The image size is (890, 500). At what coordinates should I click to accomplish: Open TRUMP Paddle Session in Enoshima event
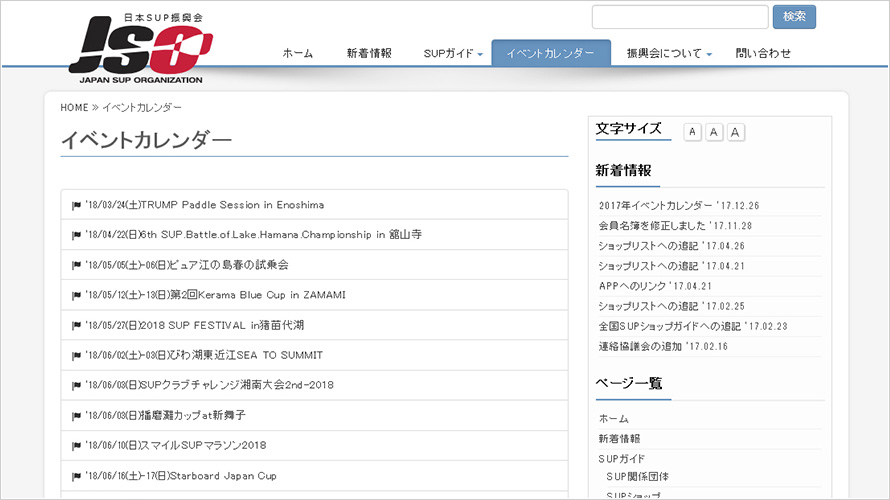tap(204, 205)
